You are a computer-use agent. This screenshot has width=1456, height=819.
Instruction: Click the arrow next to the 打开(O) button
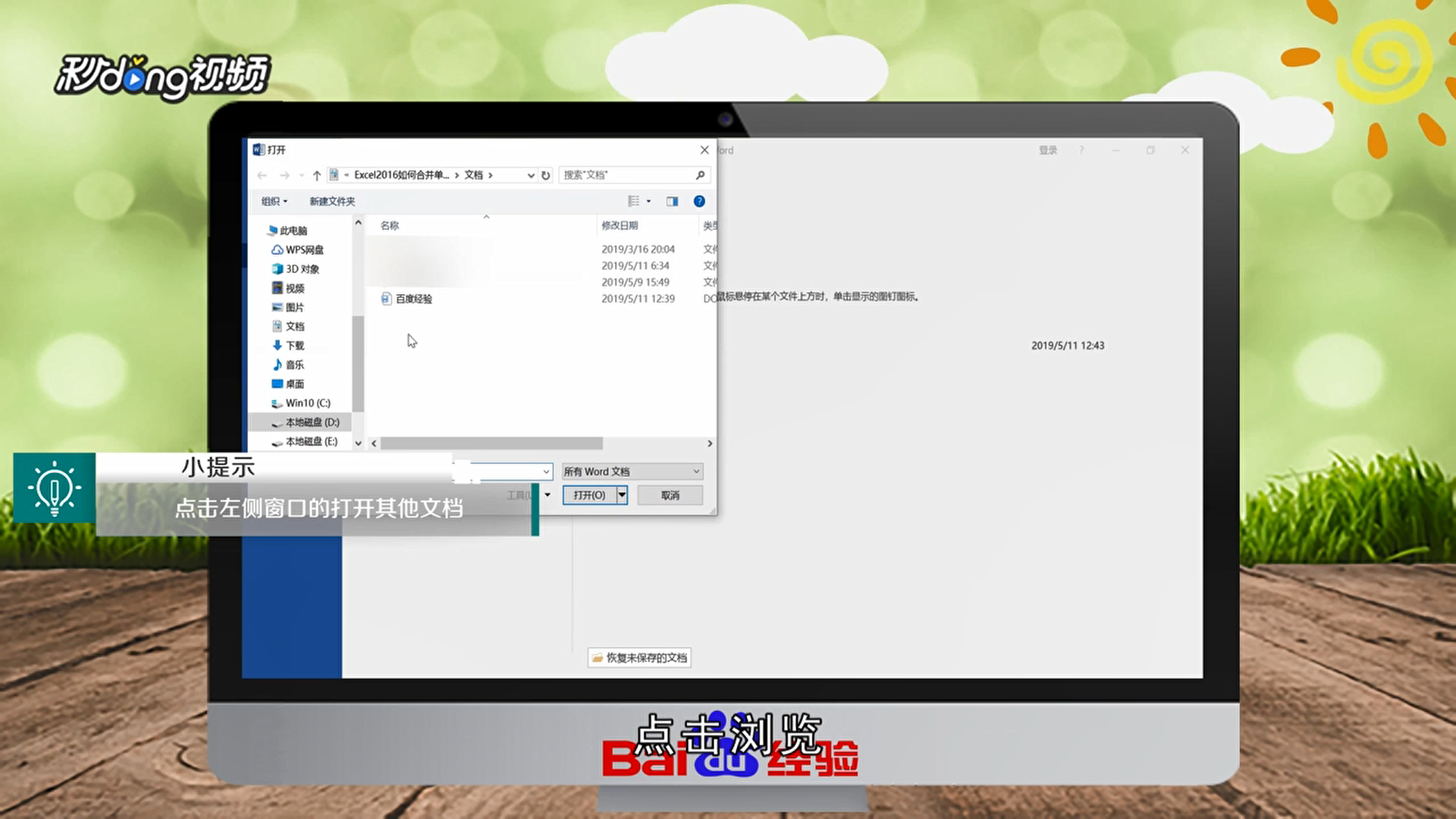(x=622, y=495)
